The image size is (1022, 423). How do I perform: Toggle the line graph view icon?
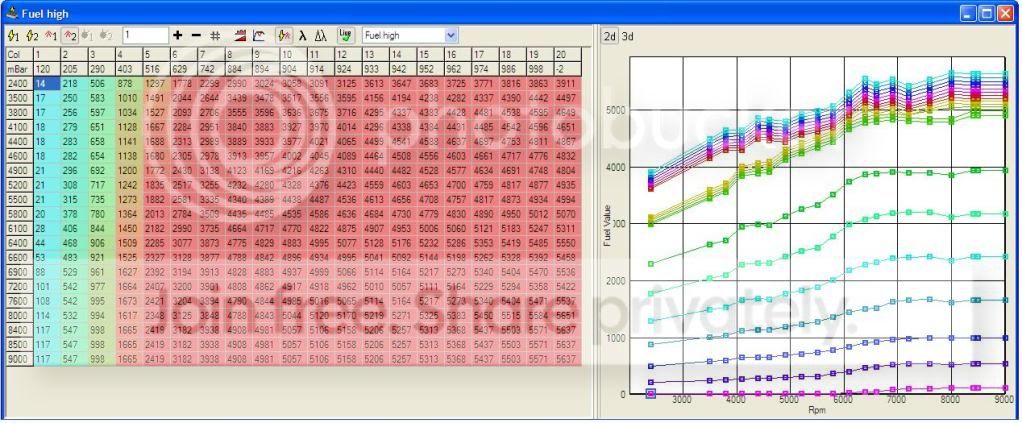pos(259,35)
